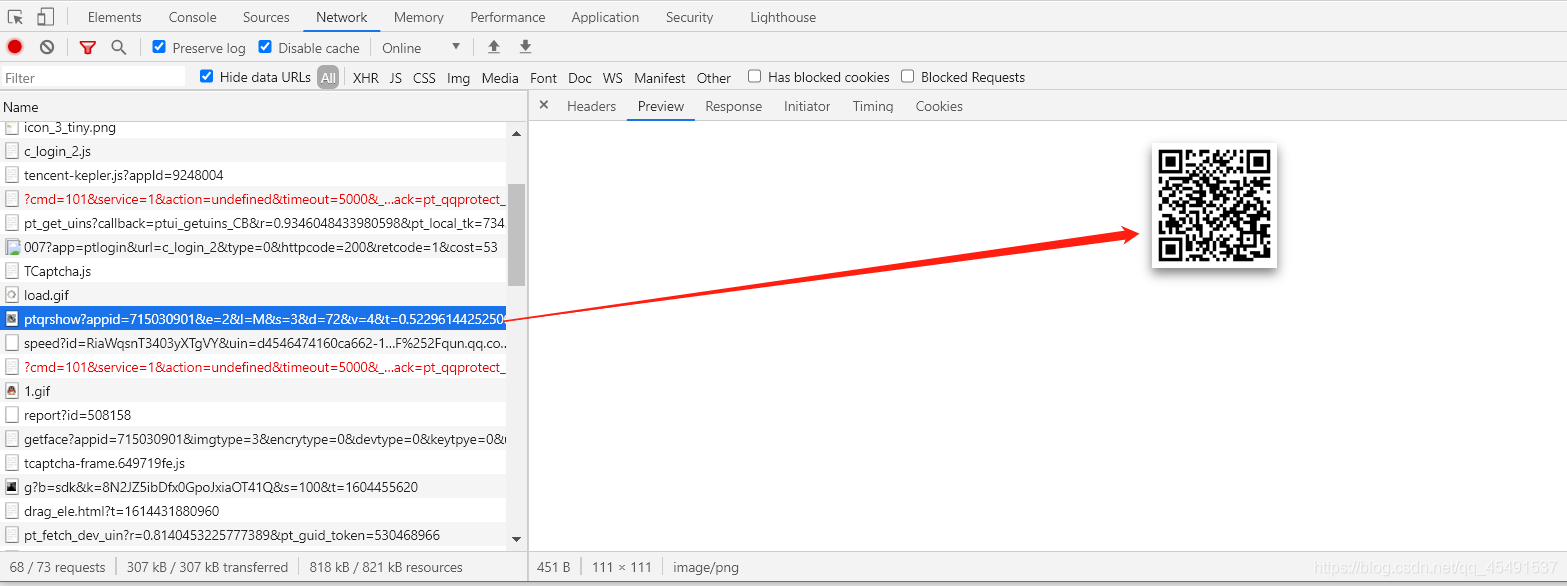Filter requests by Manifest

click(x=660, y=77)
